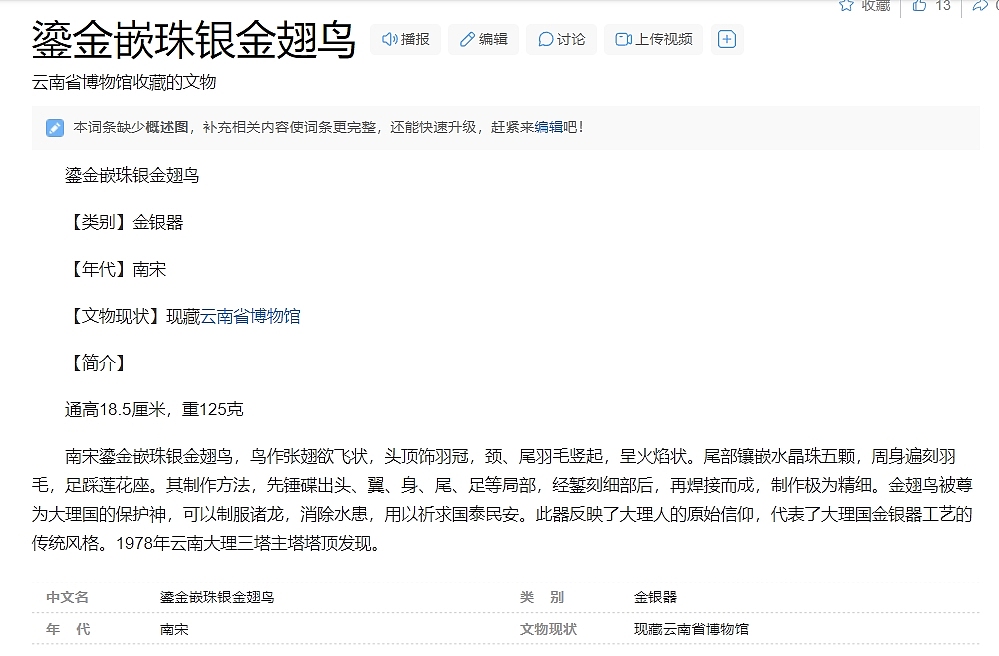Click the 编辑 edit button

click(483, 39)
